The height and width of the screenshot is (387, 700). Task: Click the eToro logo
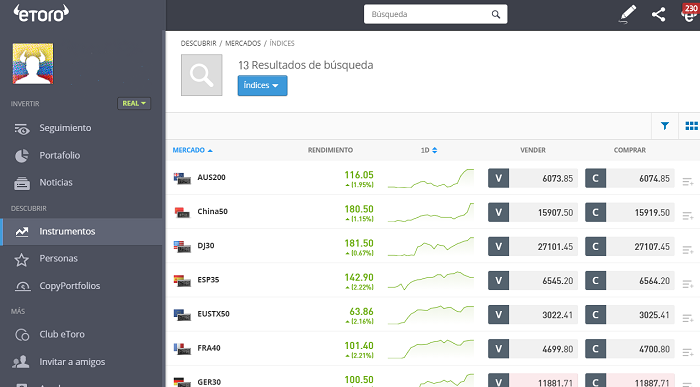pos(41,13)
